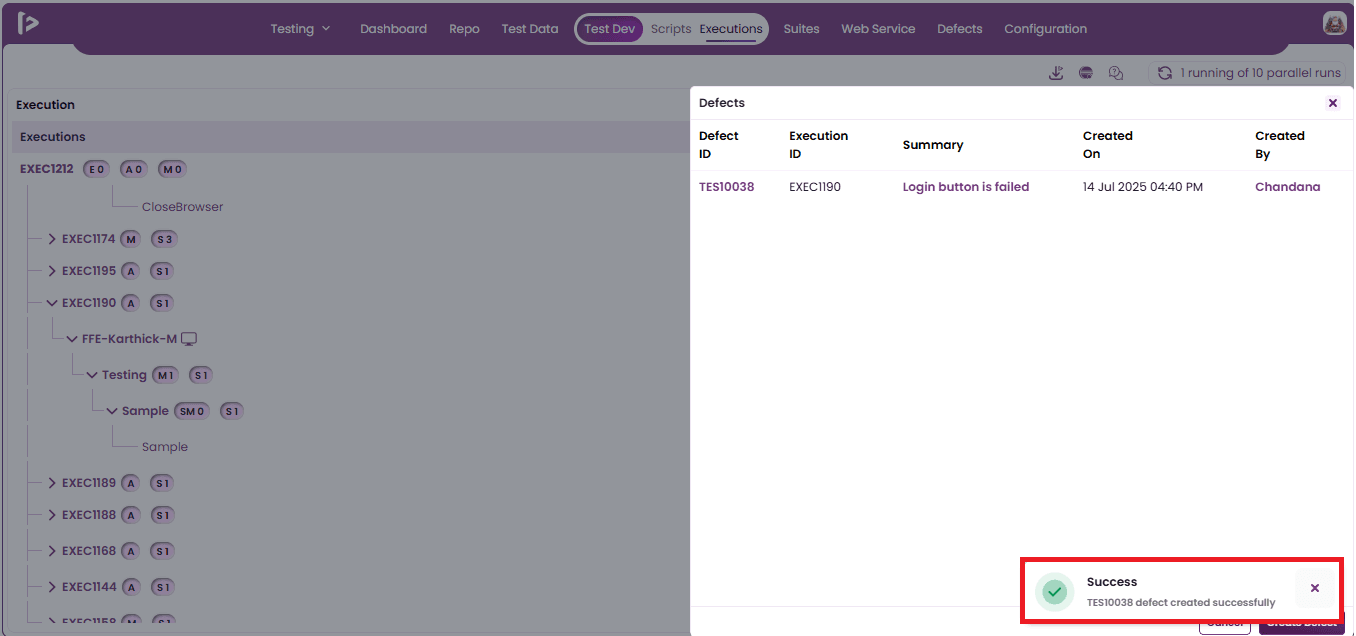Switch to the Scripts tab
This screenshot has width=1356, height=636.
click(671, 29)
